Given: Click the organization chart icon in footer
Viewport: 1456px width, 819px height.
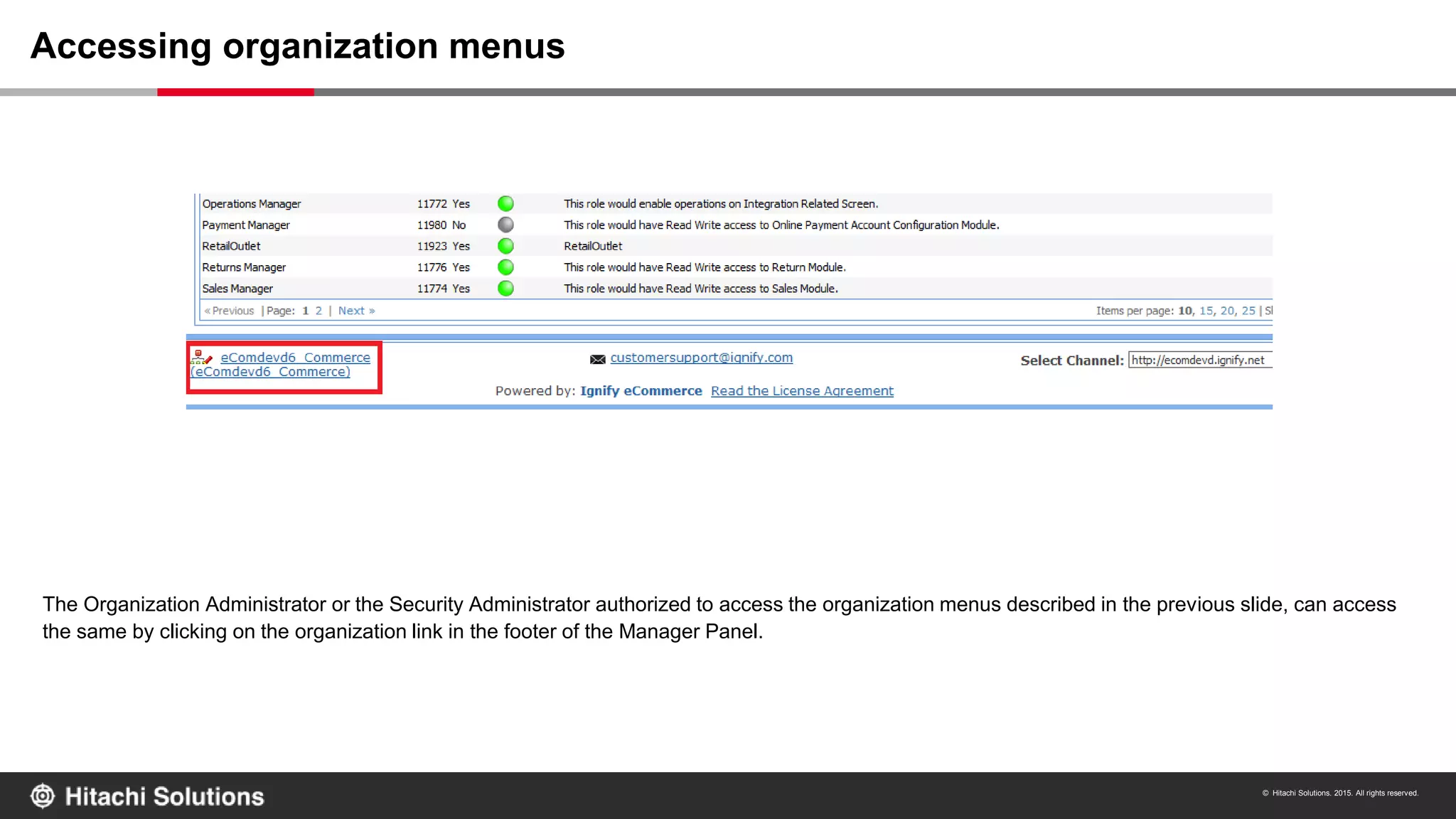Looking at the screenshot, I should pyautogui.click(x=202, y=358).
